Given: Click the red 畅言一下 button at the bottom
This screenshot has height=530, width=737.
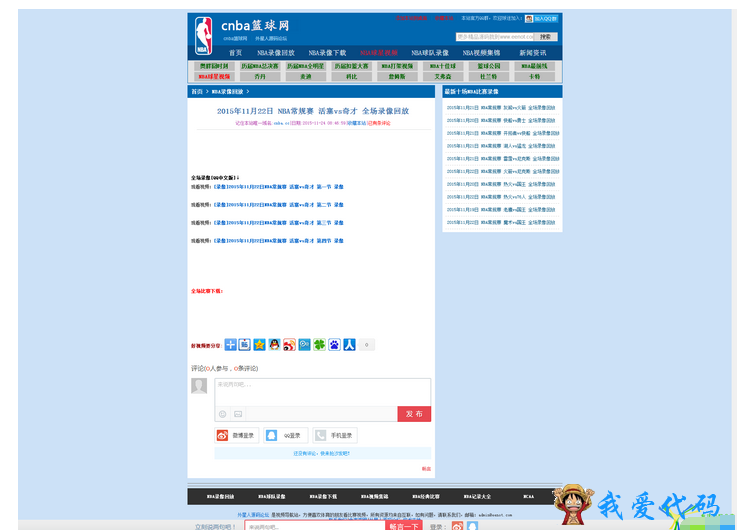Looking at the screenshot, I should [x=404, y=526].
